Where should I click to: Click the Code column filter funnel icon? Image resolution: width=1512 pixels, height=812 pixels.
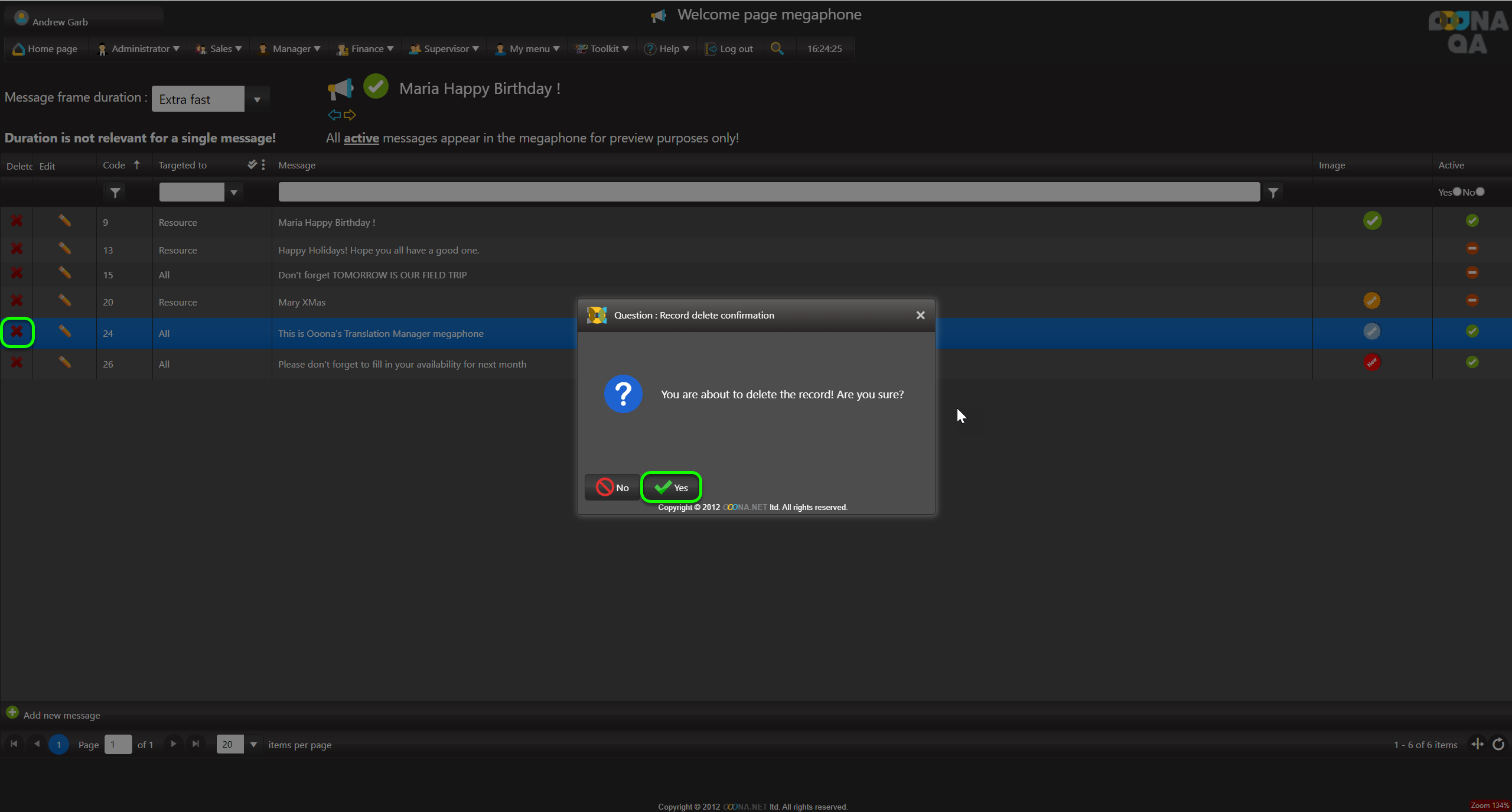click(x=115, y=193)
